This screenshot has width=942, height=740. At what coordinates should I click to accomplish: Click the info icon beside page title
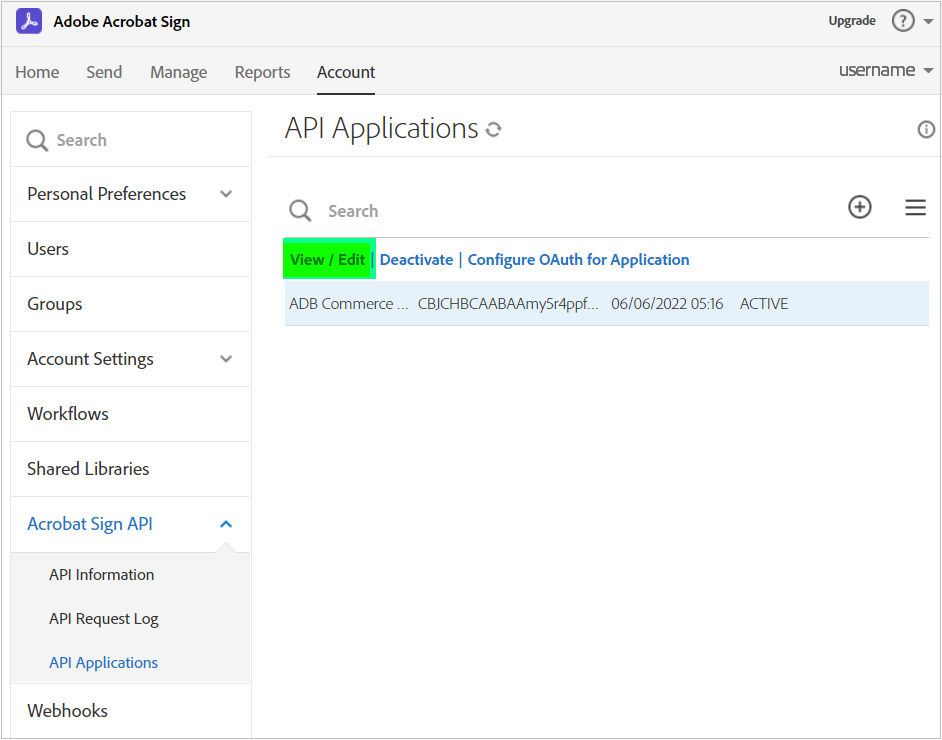926,129
